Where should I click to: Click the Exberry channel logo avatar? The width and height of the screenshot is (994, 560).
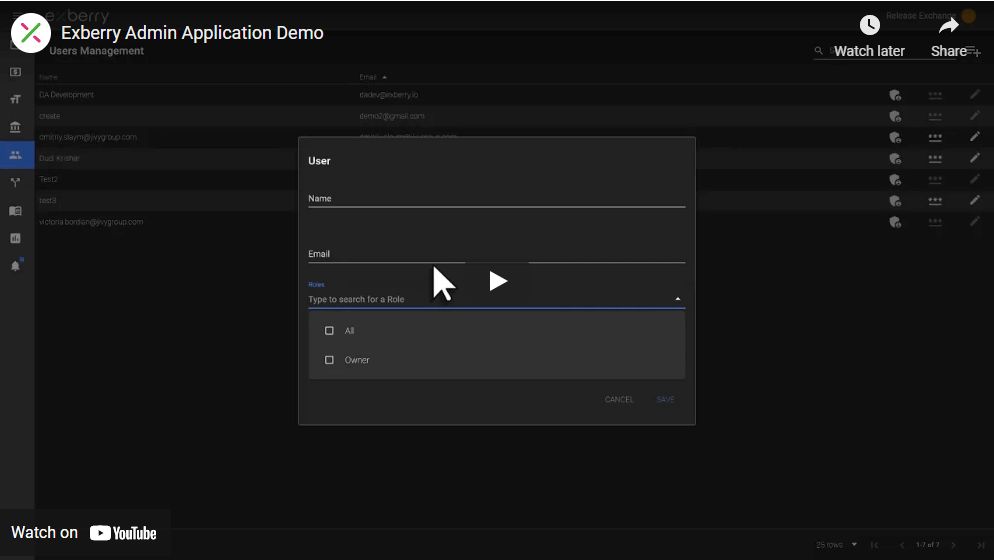[x=31, y=33]
